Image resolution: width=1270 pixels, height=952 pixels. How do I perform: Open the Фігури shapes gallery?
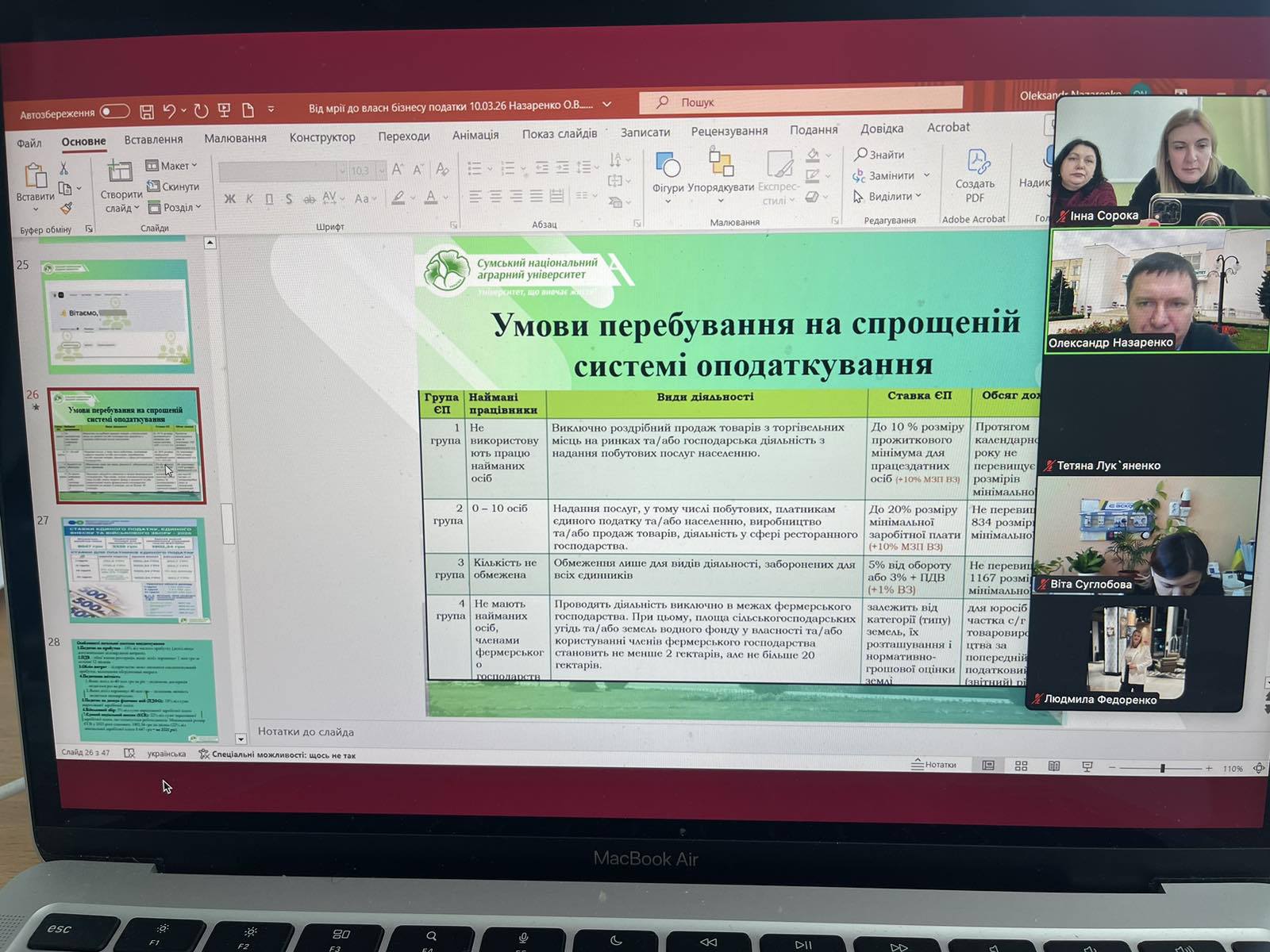click(x=668, y=173)
